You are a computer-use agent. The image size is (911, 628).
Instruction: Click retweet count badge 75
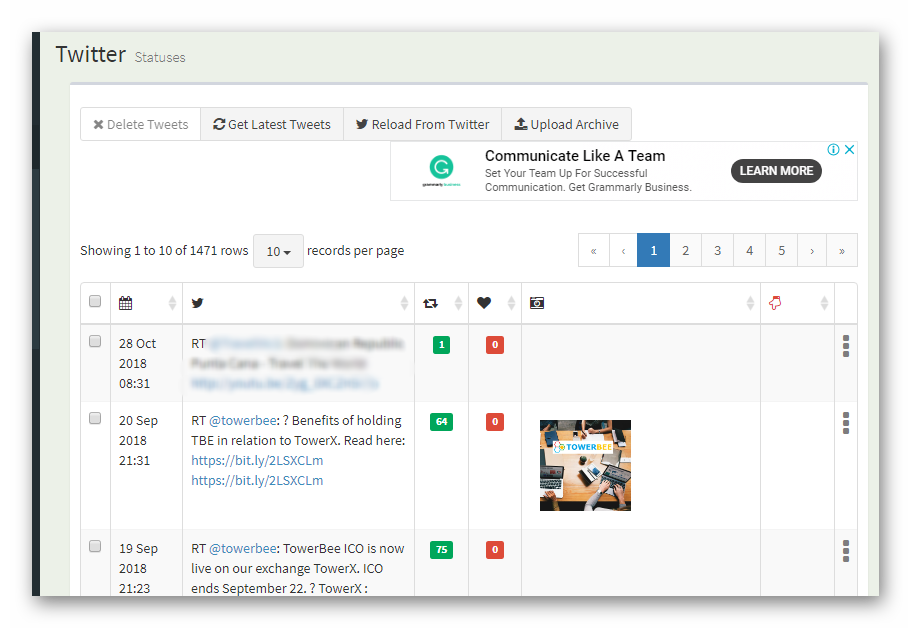coord(442,550)
